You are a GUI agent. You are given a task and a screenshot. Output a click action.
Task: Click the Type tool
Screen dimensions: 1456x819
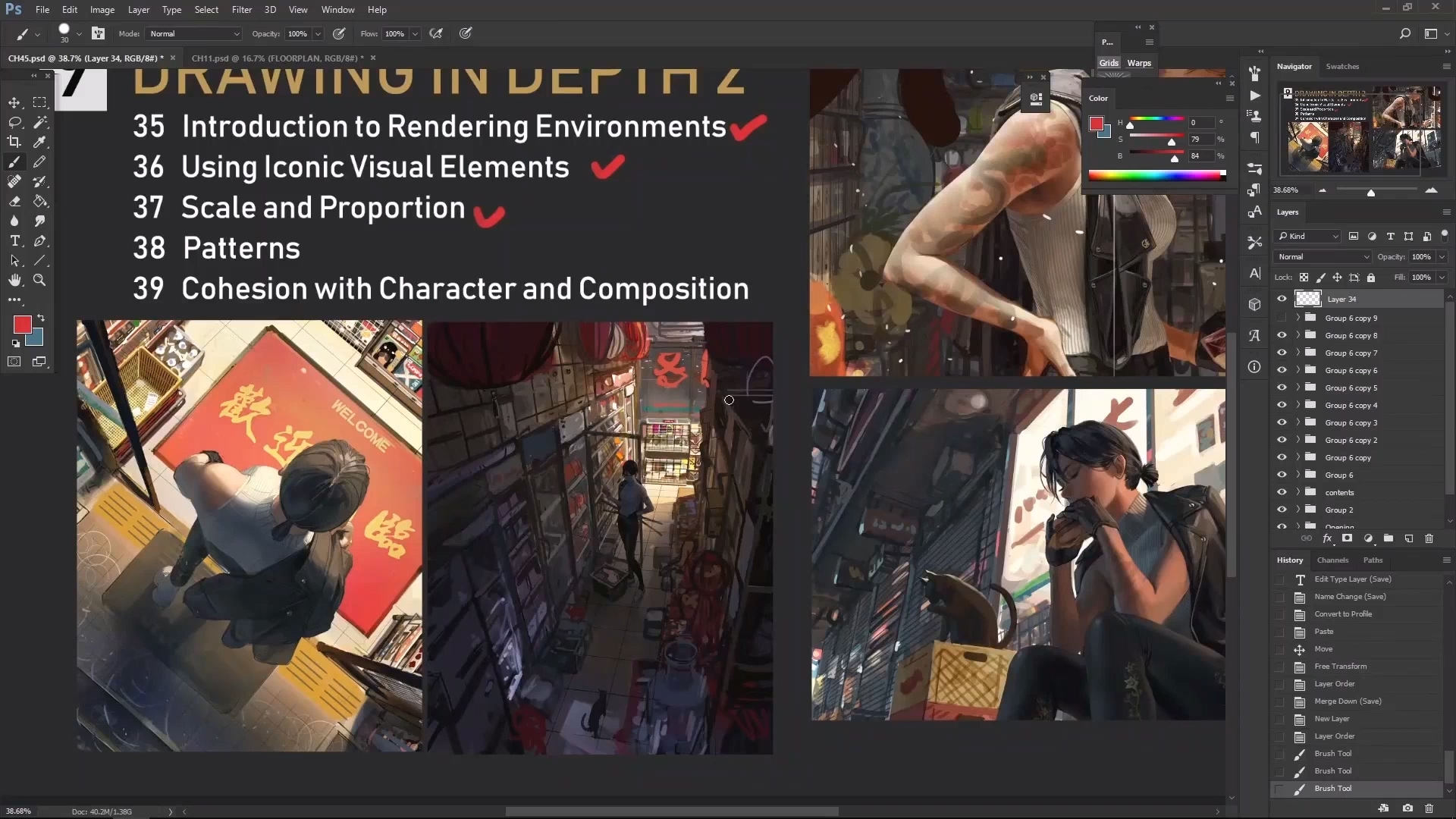(x=14, y=241)
